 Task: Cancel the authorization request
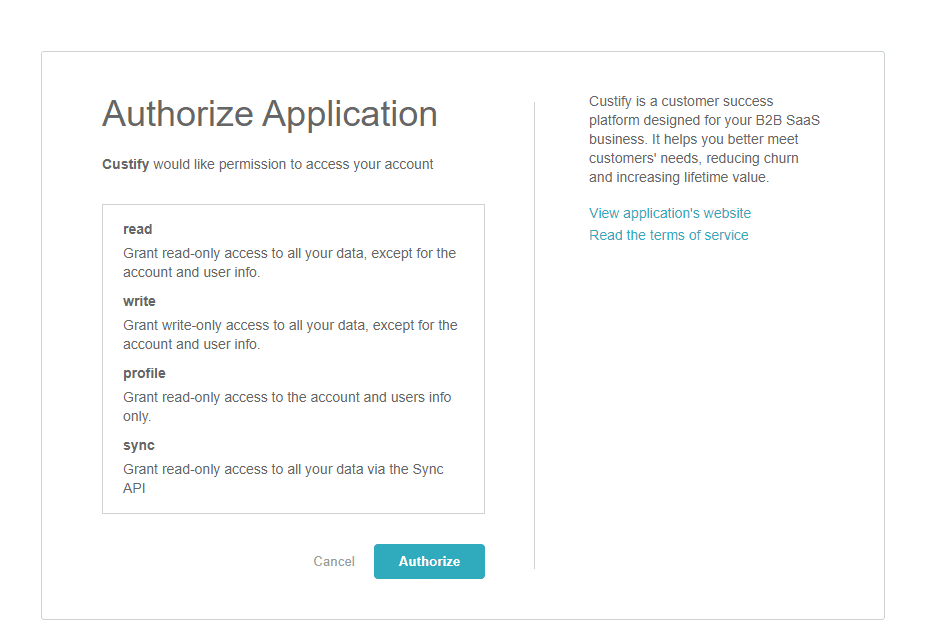pos(334,562)
